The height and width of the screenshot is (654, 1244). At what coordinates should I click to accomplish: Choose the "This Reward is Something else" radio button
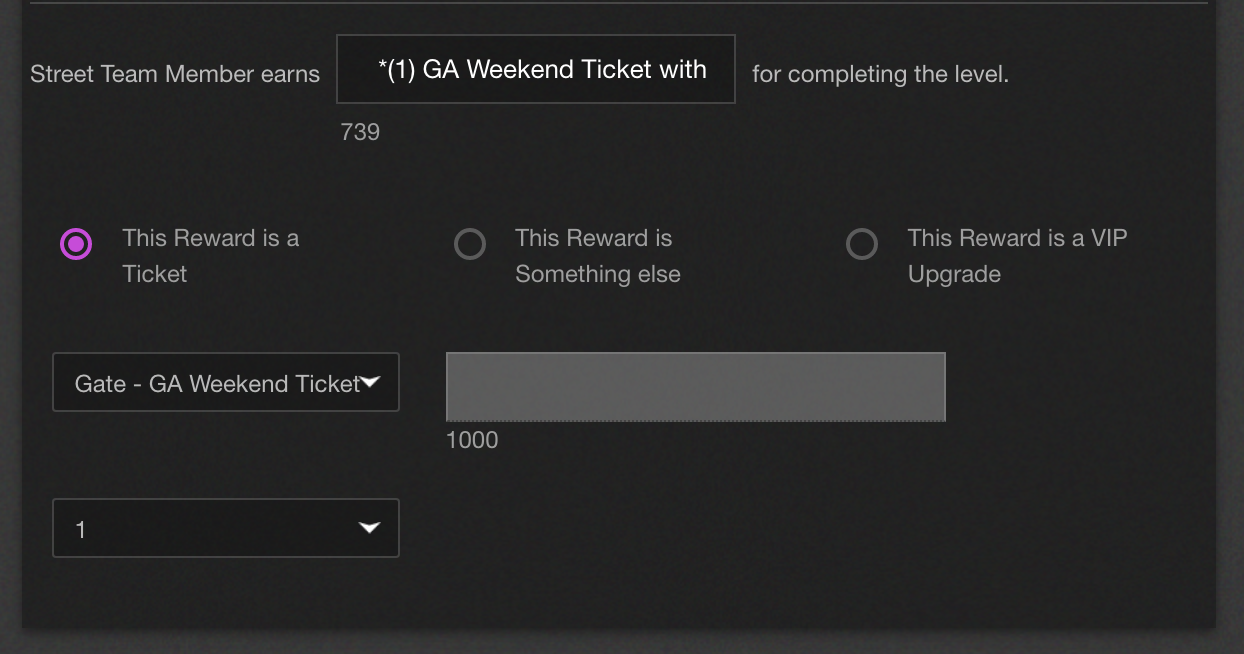click(470, 244)
